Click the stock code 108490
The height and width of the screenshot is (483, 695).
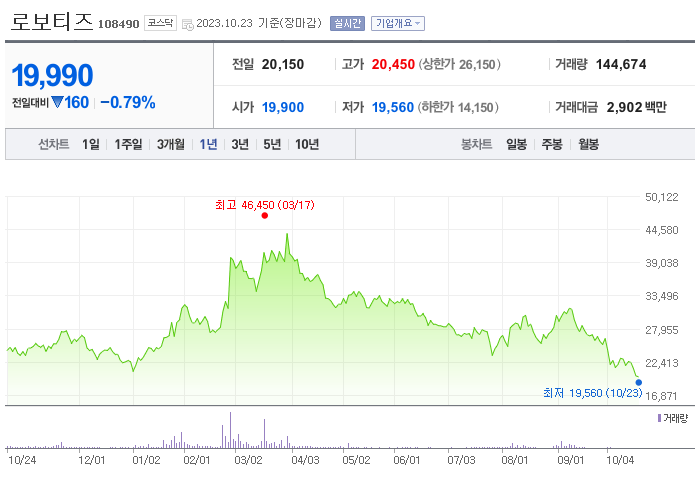pyautogui.click(x=118, y=24)
